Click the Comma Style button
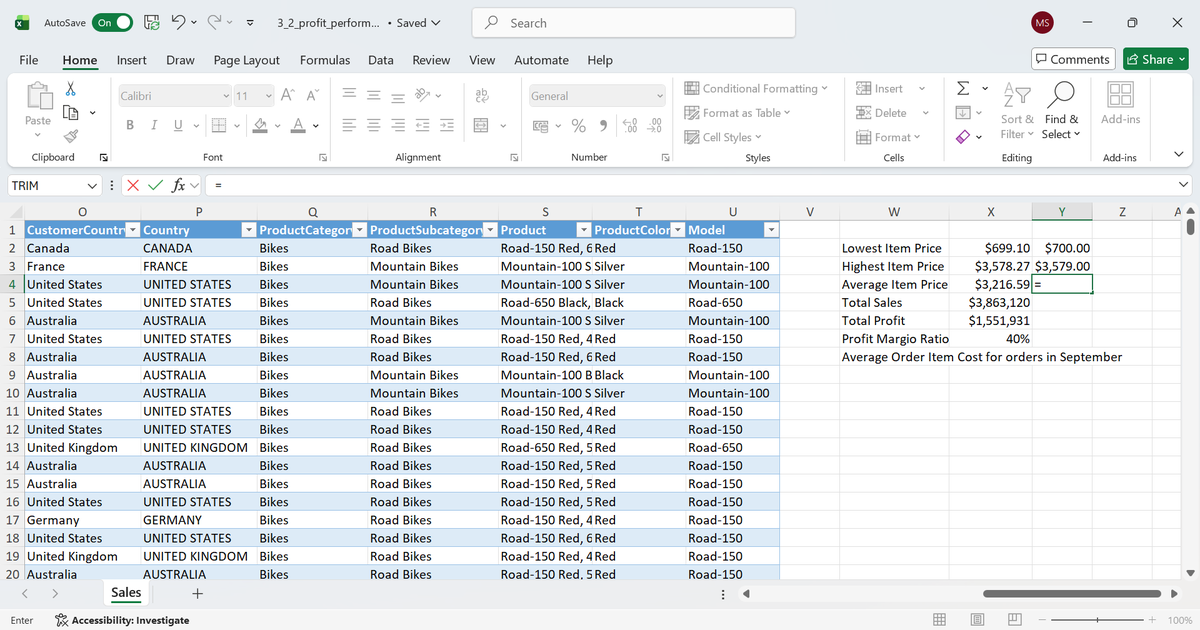Image resolution: width=1200 pixels, height=630 pixels. click(604, 126)
